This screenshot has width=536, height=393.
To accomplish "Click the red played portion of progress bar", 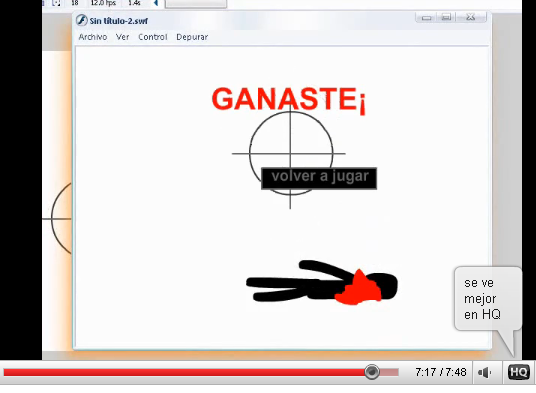I will tap(185, 372).
